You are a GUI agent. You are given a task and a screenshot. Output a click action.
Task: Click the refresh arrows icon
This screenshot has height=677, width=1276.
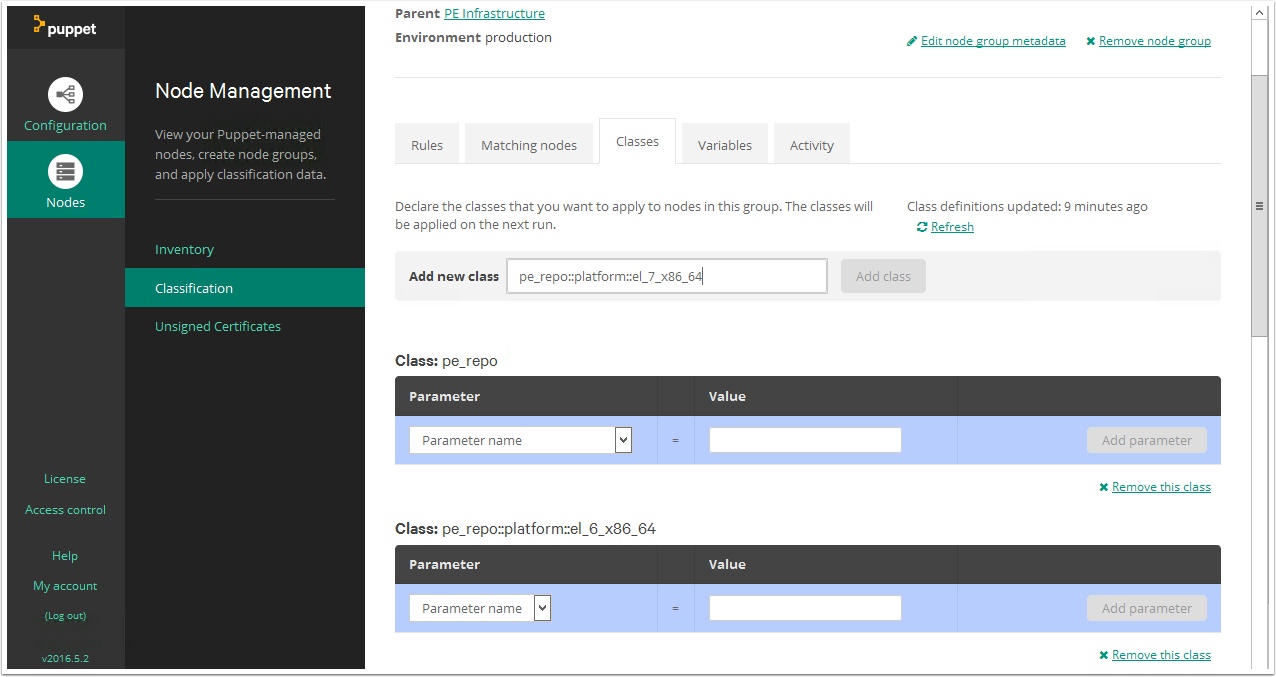(x=922, y=227)
